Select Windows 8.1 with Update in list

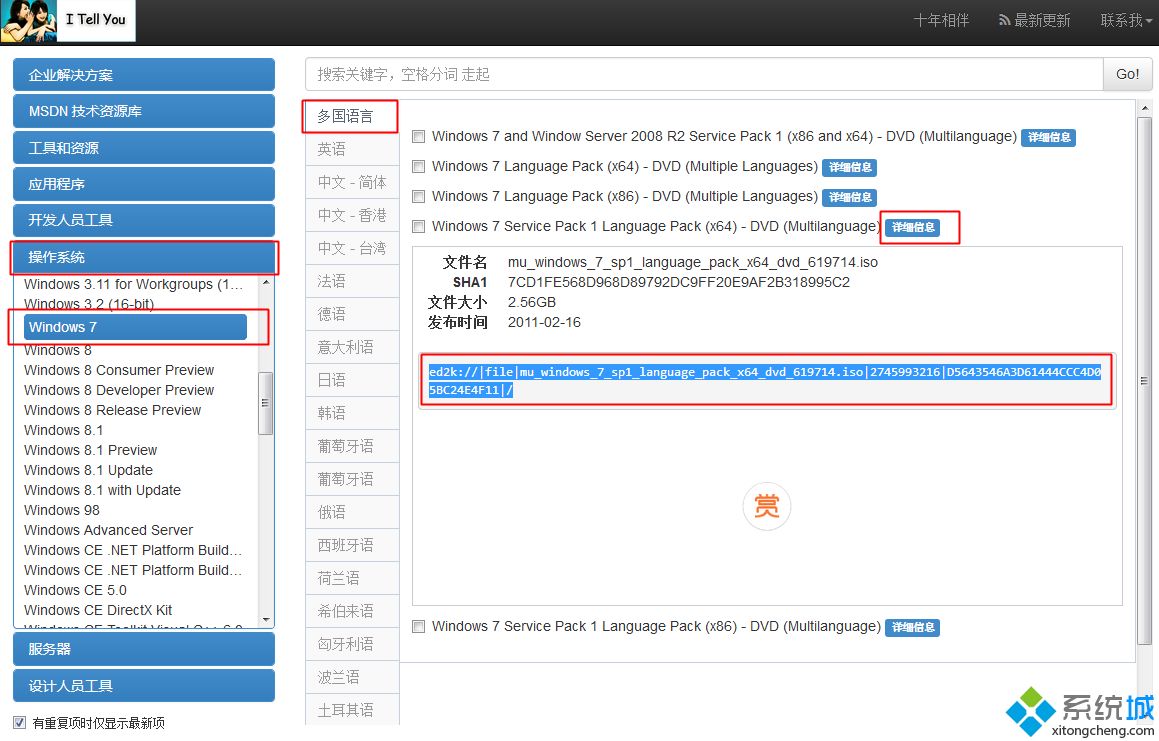[x=102, y=490]
